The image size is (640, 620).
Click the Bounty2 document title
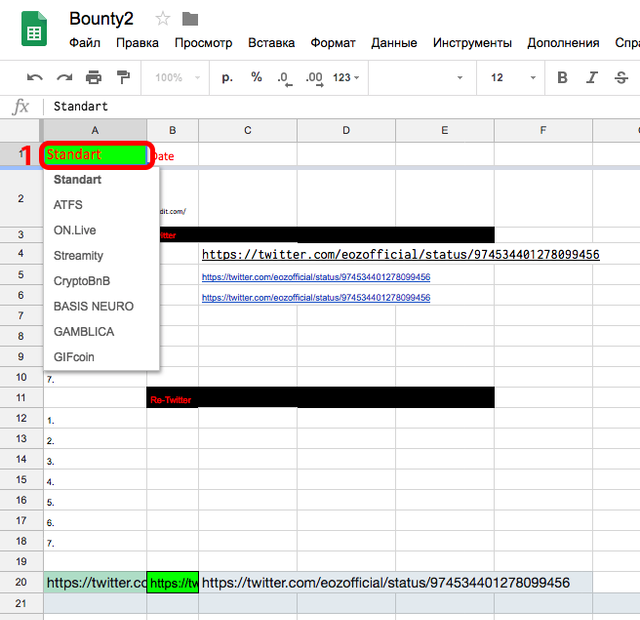pyautogui.click(x=101, y=19)
